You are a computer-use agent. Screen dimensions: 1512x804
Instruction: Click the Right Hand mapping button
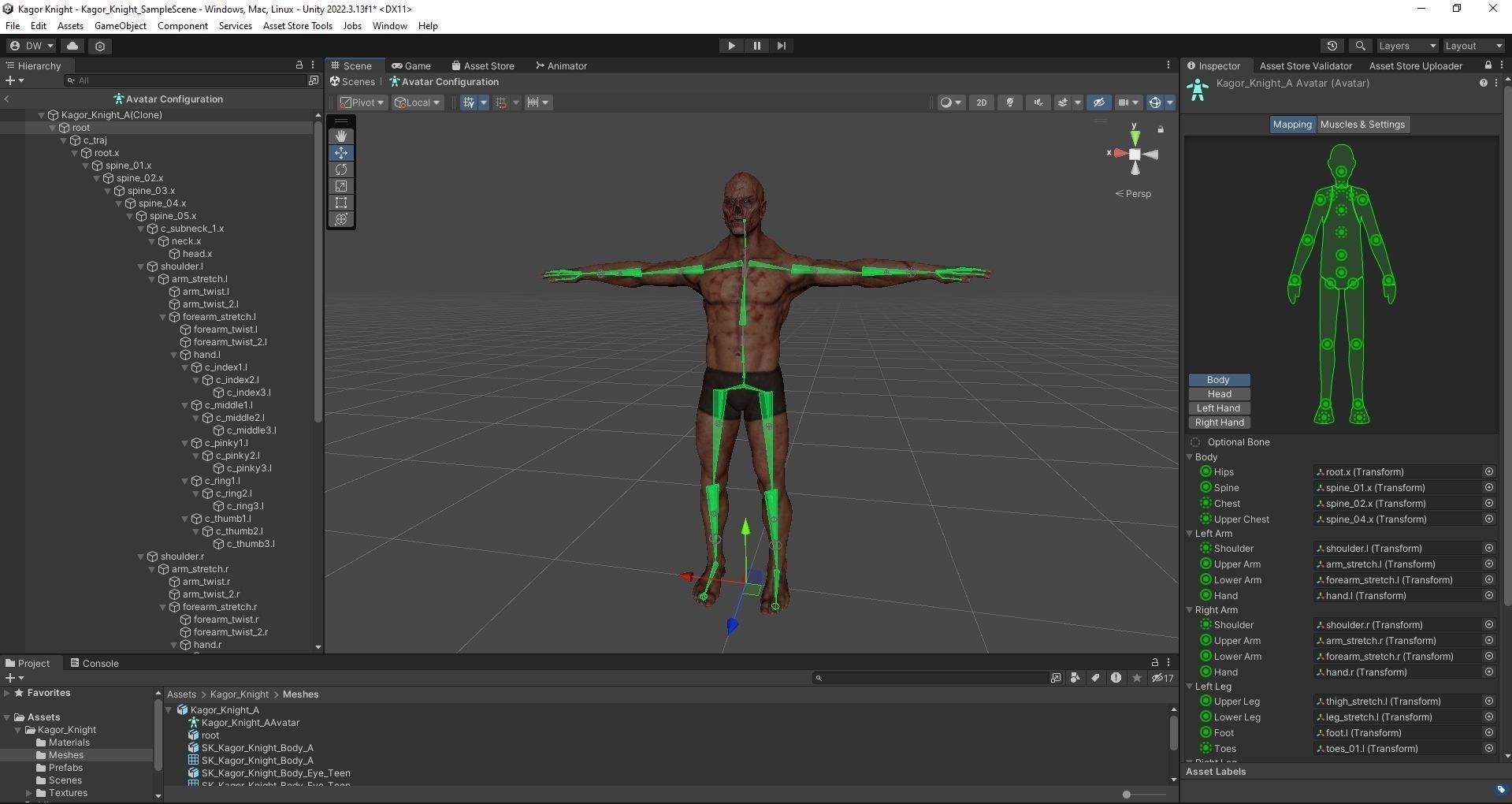coord(1219,422)
